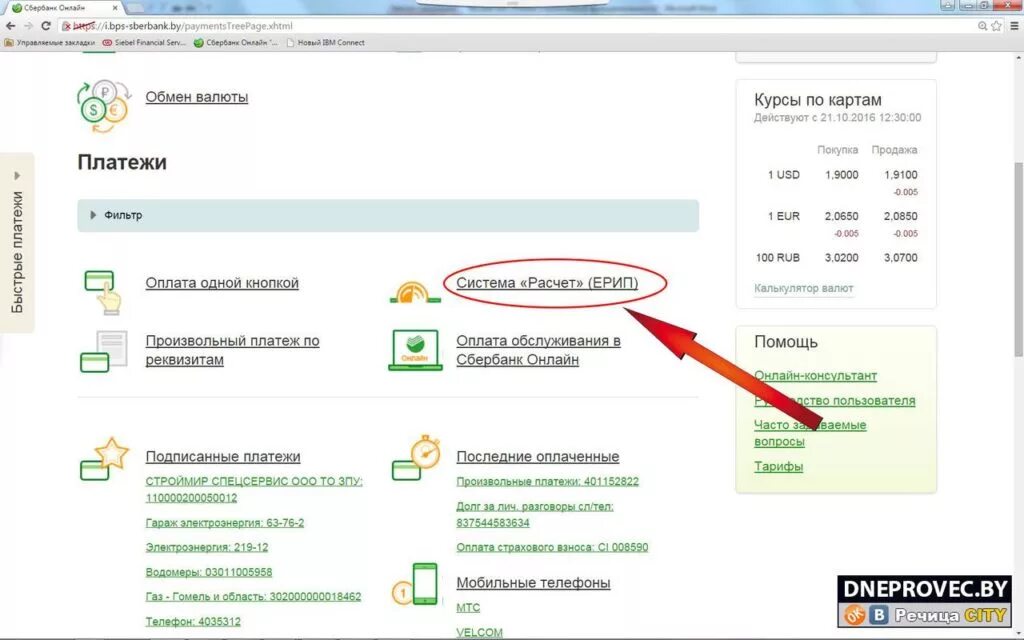Open the Тарифы help link

(x=778, y=466)
